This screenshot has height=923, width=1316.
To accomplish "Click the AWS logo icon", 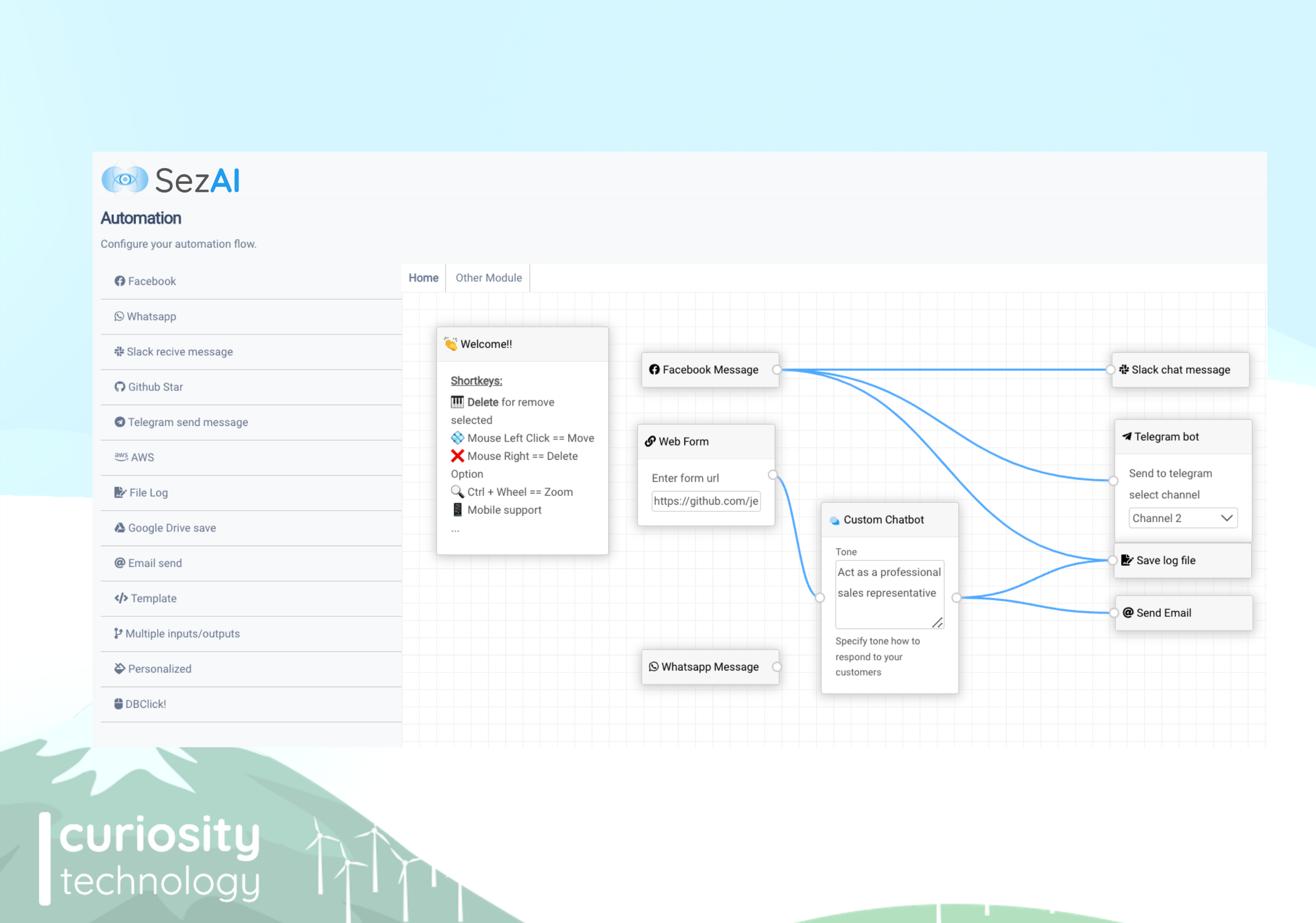I will [x=121, y=457].
